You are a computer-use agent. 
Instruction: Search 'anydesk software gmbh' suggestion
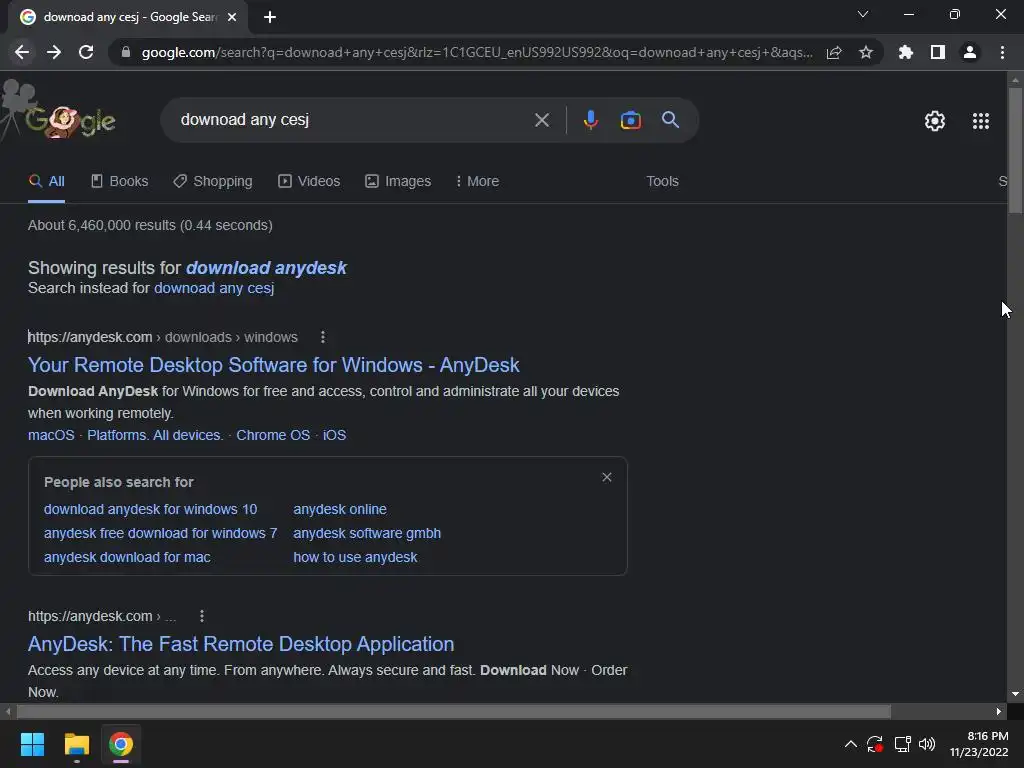367,534
